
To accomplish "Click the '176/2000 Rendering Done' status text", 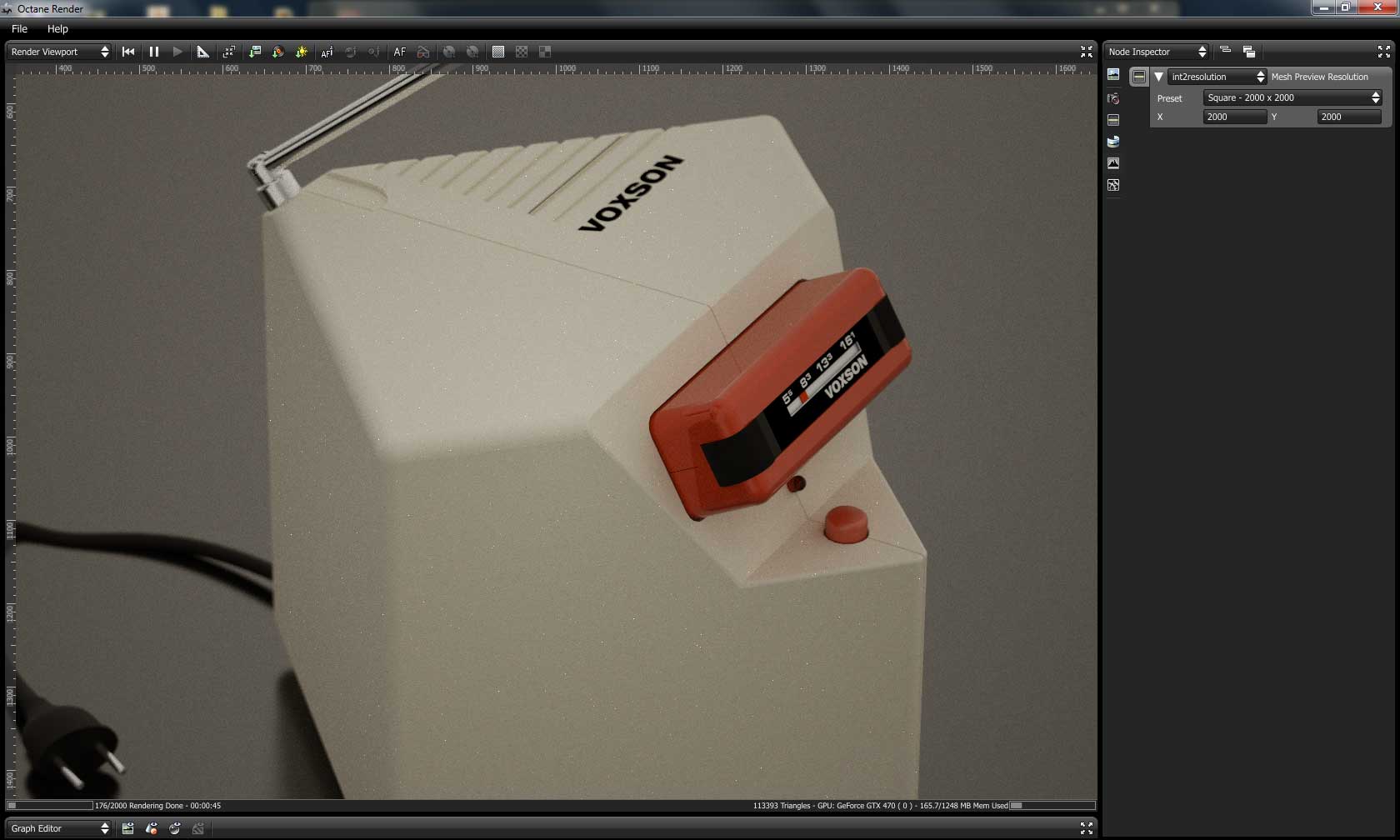I will [157, 806].
